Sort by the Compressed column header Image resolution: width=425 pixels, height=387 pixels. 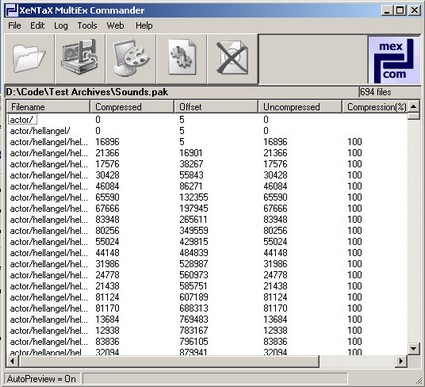(x=132, y=107)
